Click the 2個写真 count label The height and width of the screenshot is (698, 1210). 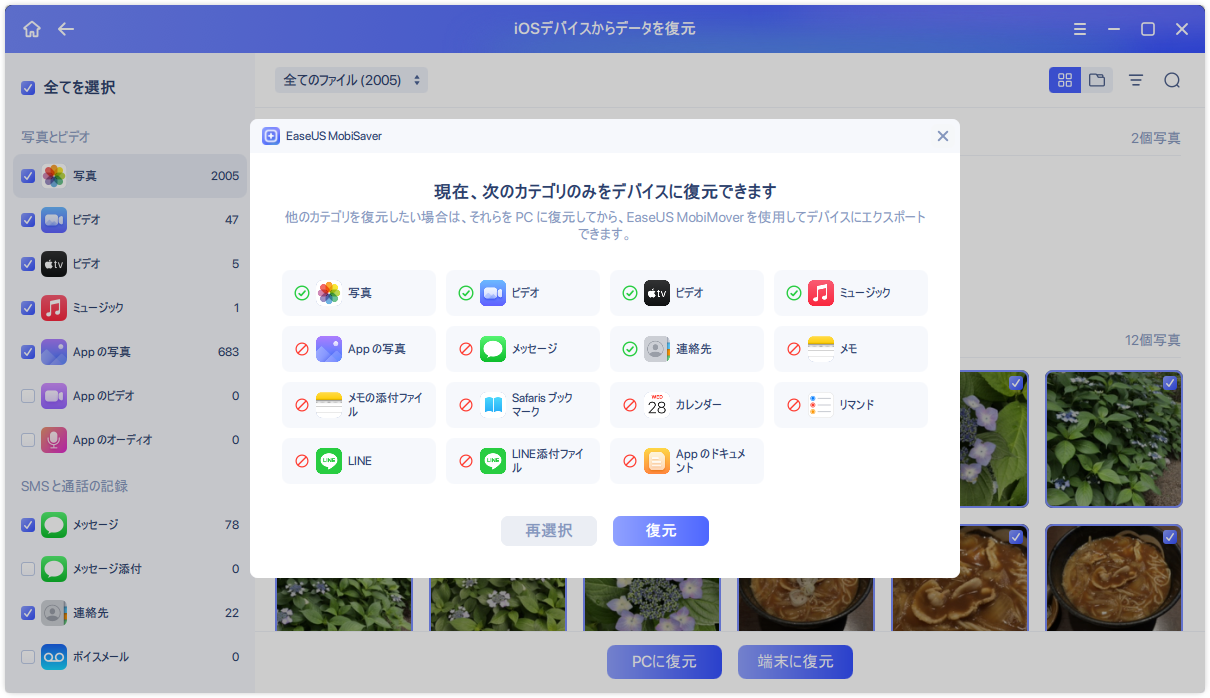pos(1155,138)
